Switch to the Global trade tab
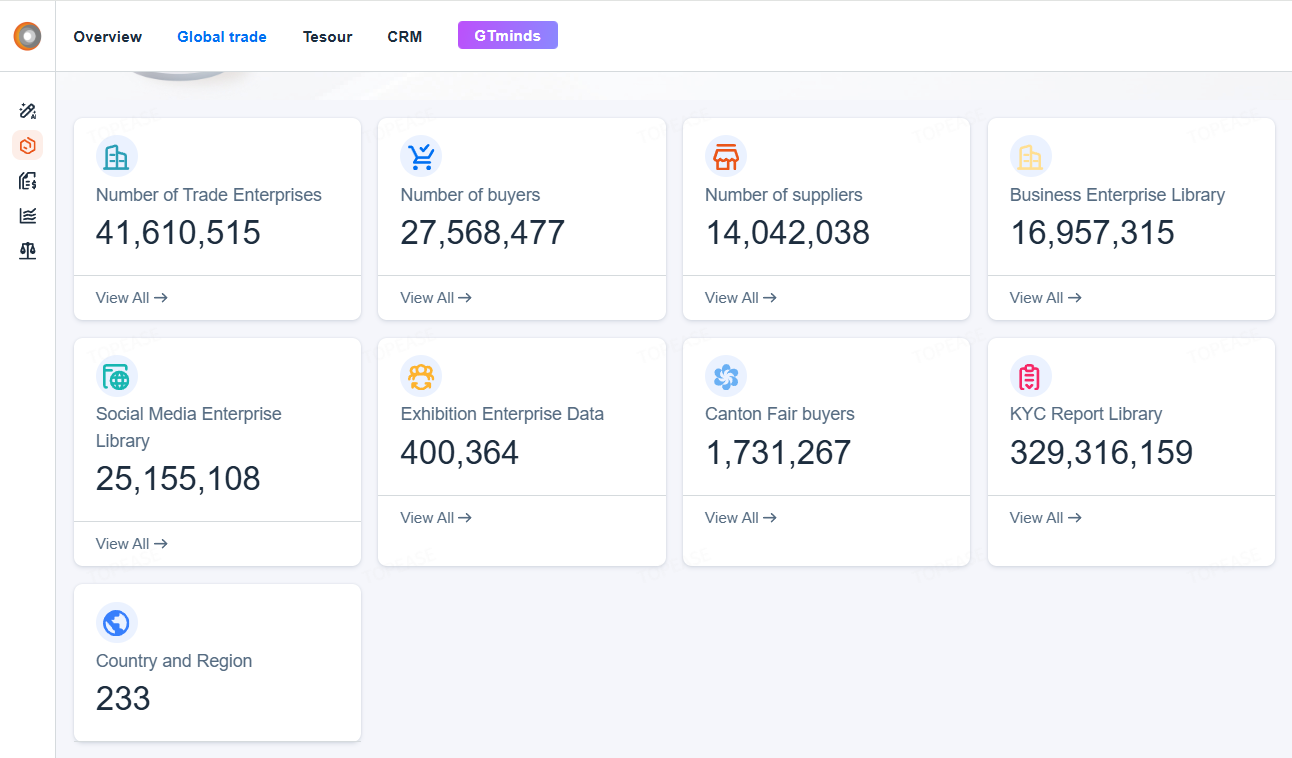The height and width of the screenshot is (758, 1292). 222,37
